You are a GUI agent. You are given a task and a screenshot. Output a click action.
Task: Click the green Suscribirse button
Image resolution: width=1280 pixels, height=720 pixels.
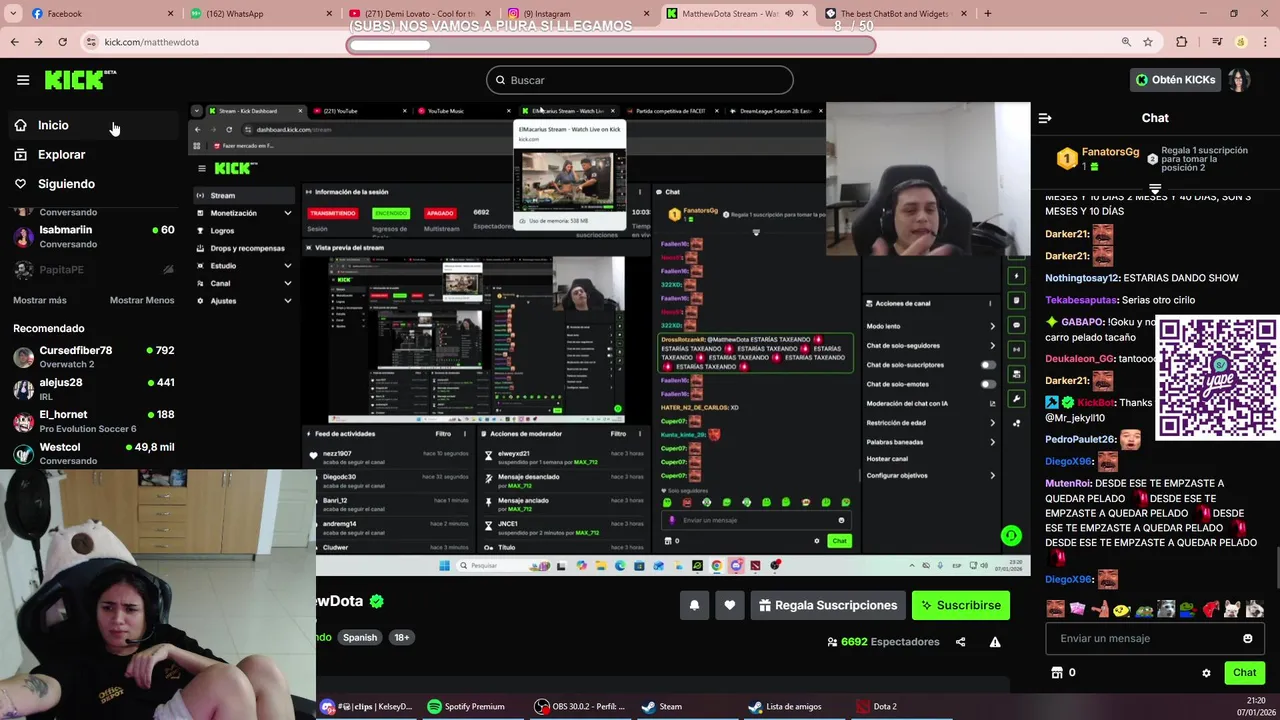pos(961,605)
